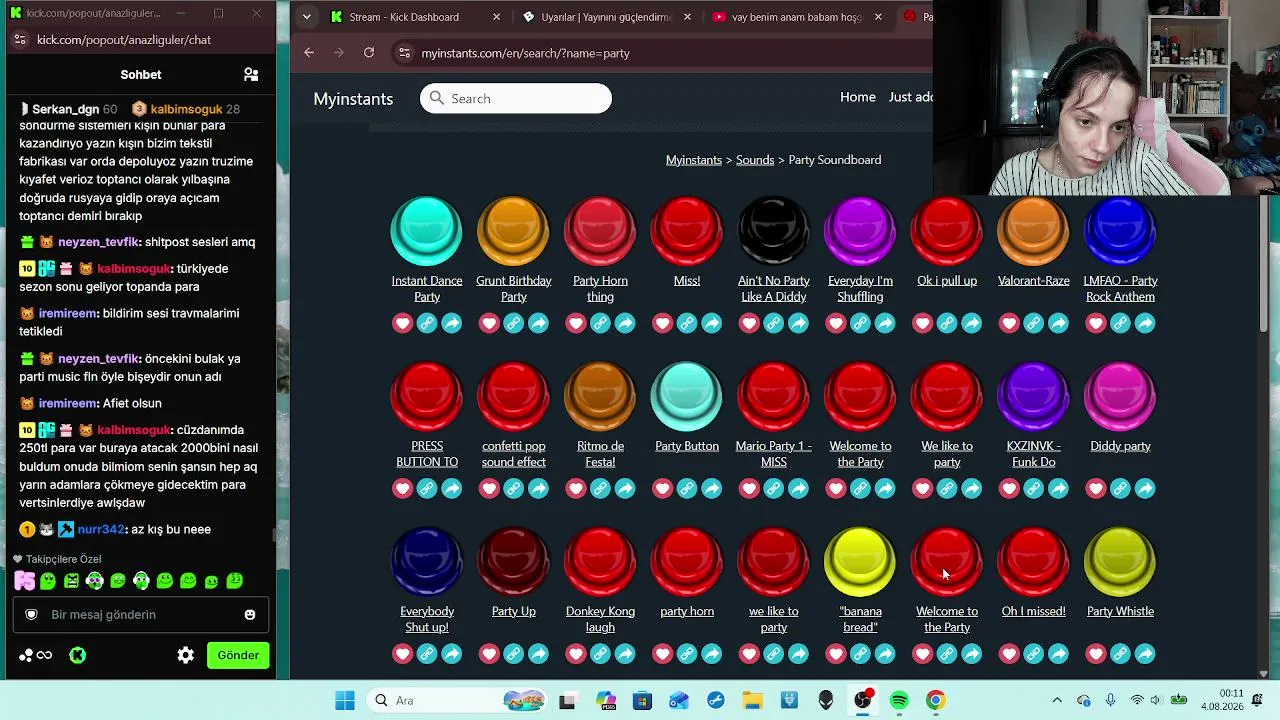Favorite the Diddy party sound
The image size is (1280, 720).
pyautogui.click(x=1096, y=488)
